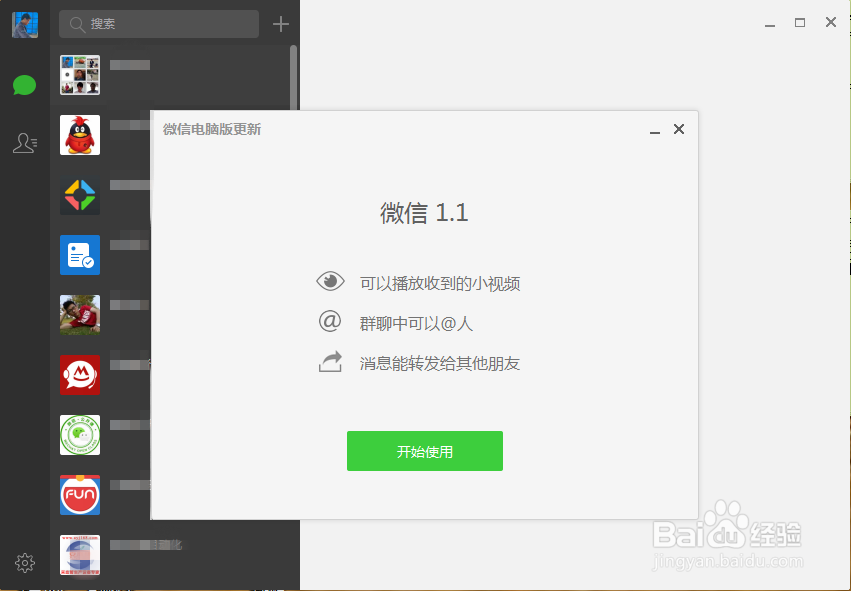
Task: Open the QQ penguin avatar conversation
Action: point(79,135)
